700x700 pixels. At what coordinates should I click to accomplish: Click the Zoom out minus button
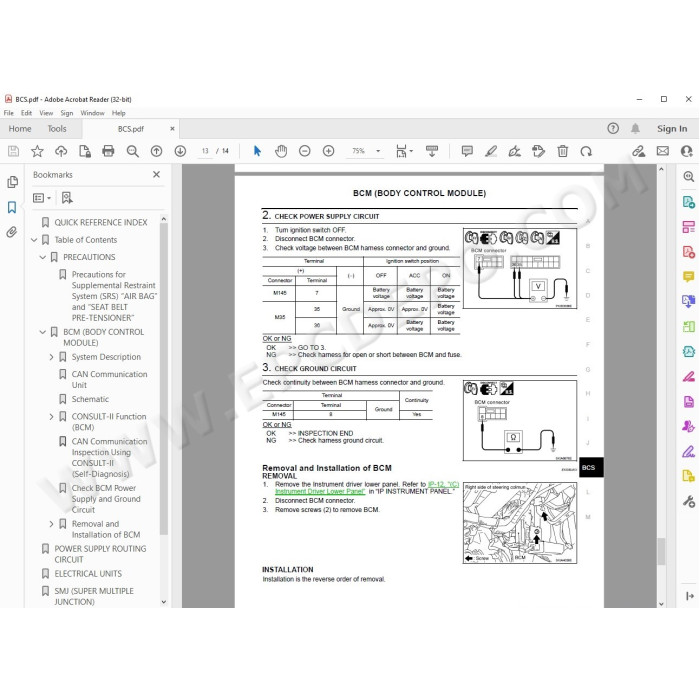(304, 151)
